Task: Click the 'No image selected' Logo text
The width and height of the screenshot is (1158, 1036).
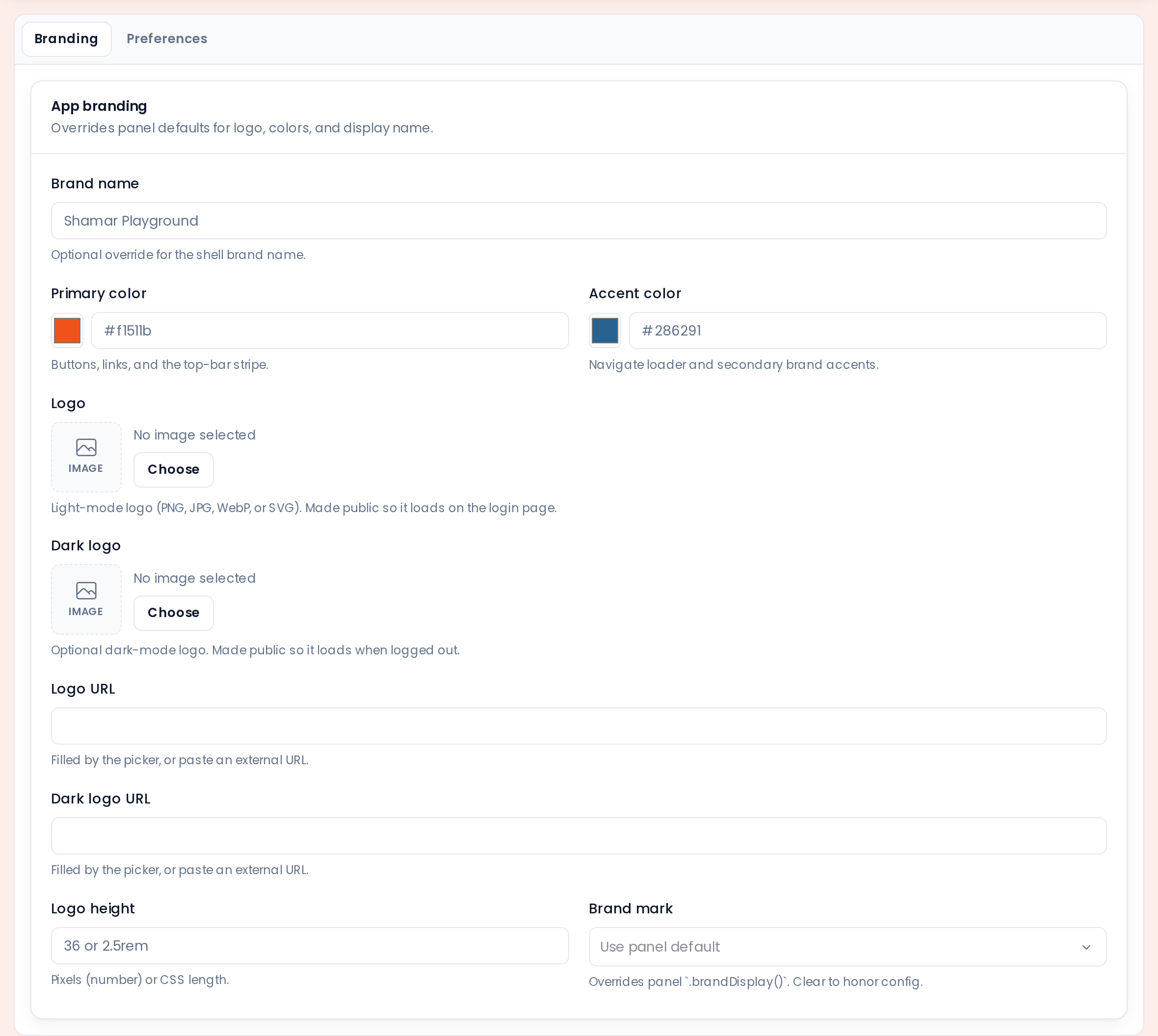Action: [x=194, y=435]
